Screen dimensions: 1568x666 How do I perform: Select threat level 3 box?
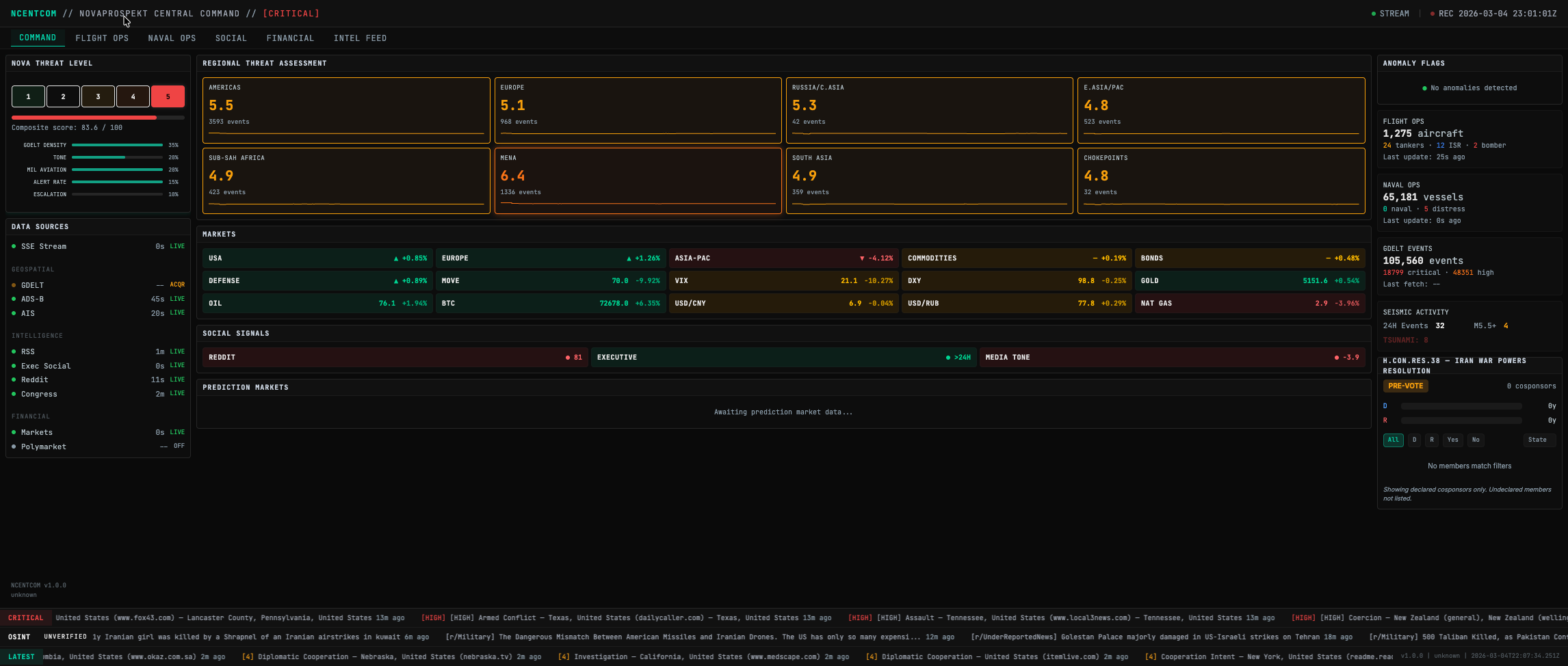click(x=98, y=96)
